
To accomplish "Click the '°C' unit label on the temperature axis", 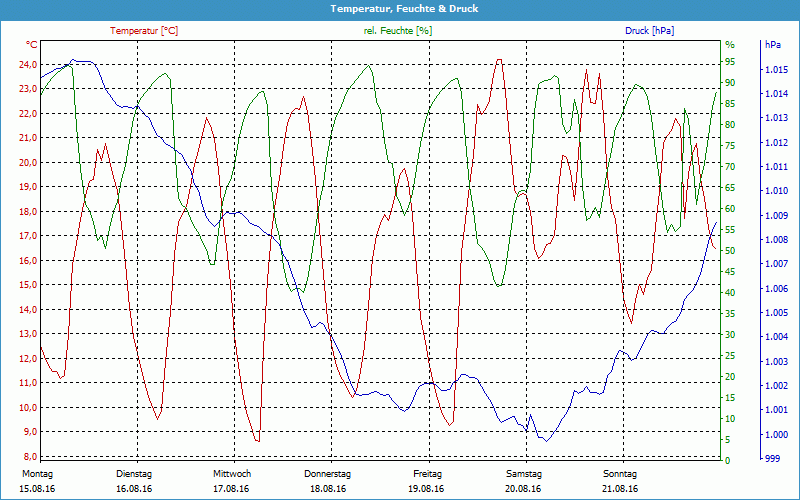I will (32, 44).
